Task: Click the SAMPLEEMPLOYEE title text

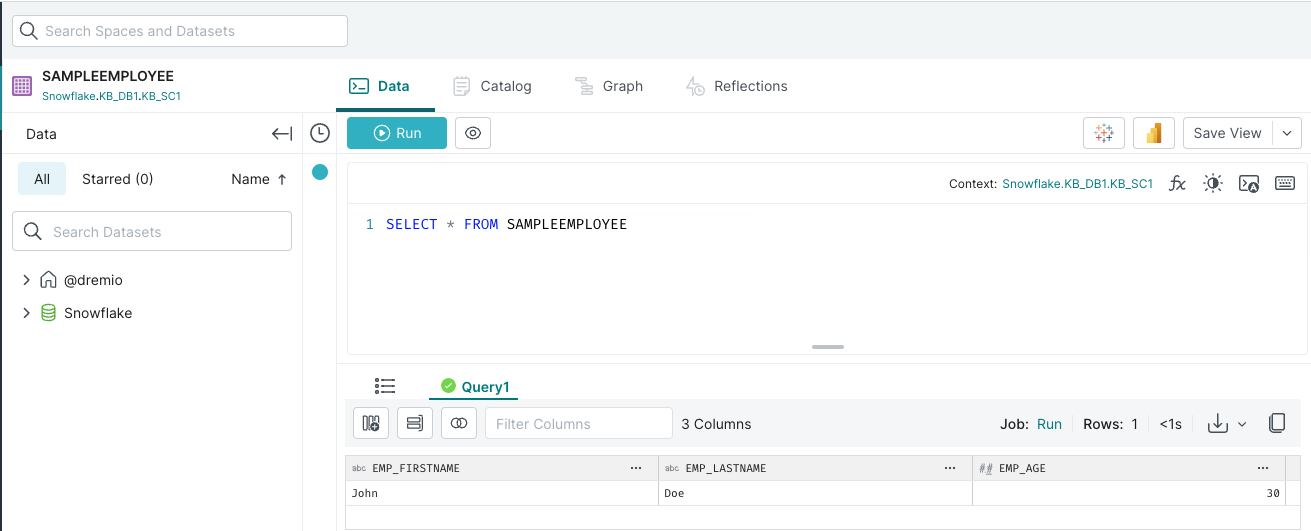Action: (108, 76)
